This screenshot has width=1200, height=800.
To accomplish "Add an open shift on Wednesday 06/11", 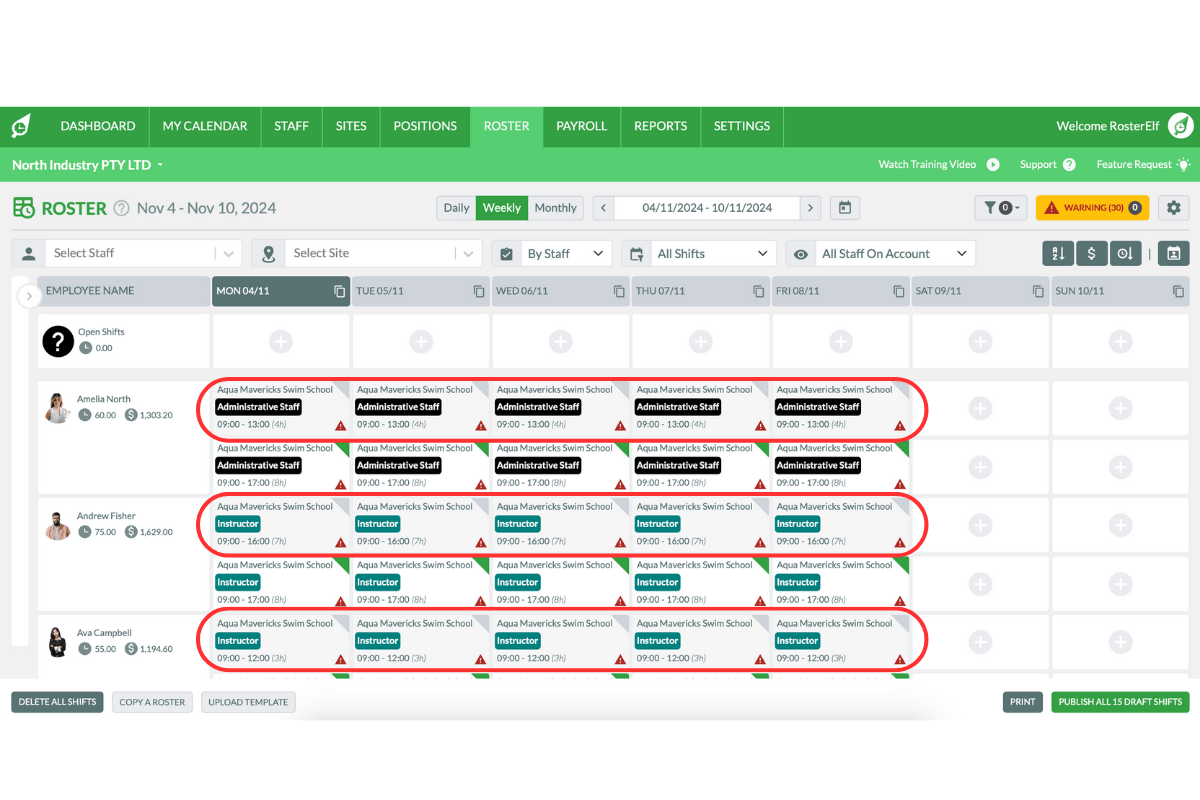I will pyautogui.click(x=561, y=342).
